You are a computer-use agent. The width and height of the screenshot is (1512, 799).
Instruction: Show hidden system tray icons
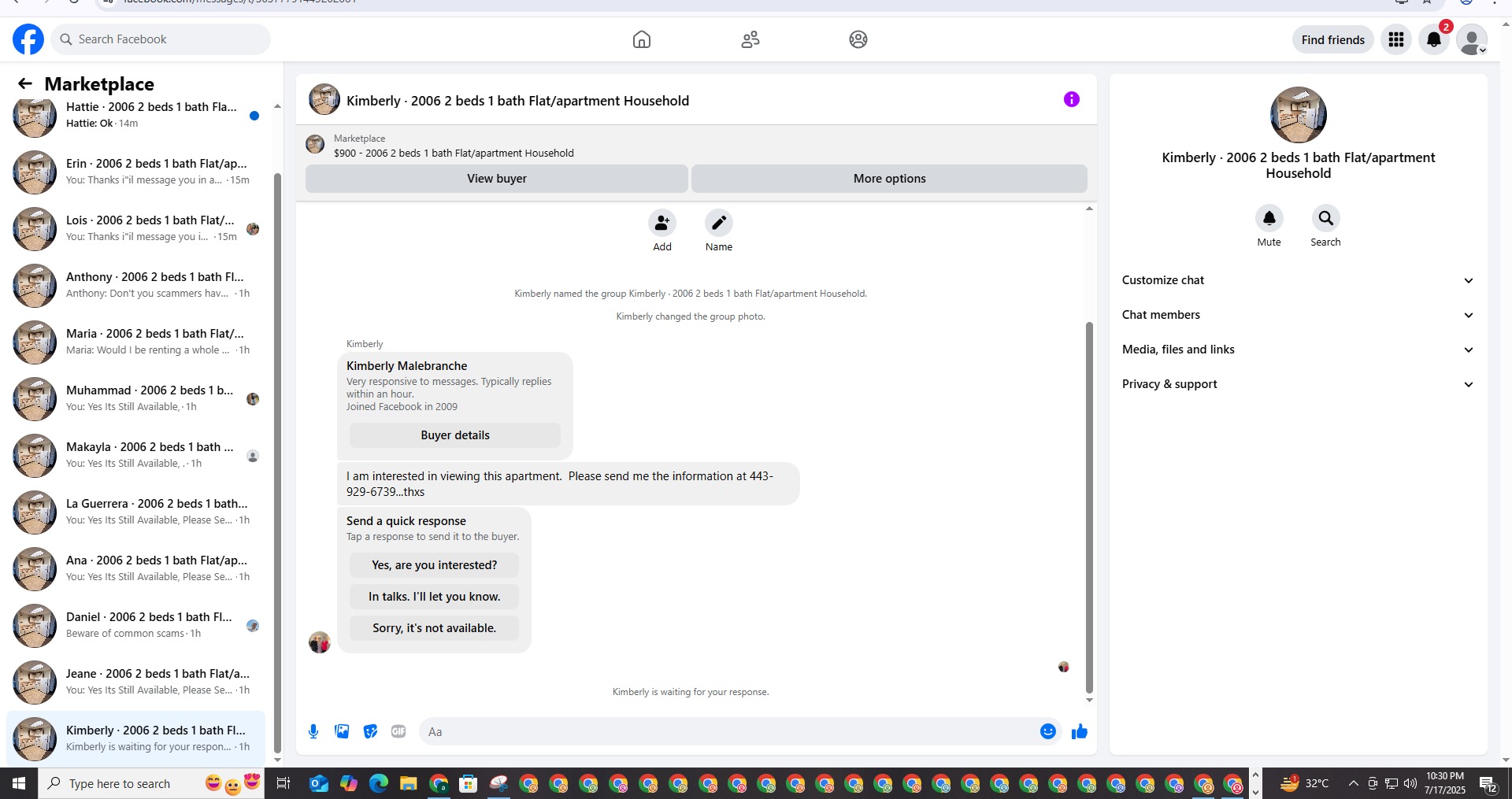point(1353,783)
